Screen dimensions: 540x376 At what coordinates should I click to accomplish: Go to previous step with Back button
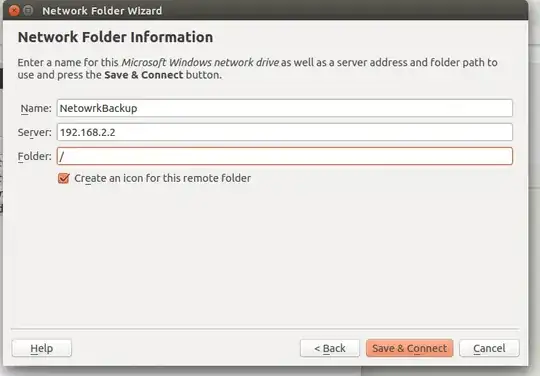pos(330,348)
